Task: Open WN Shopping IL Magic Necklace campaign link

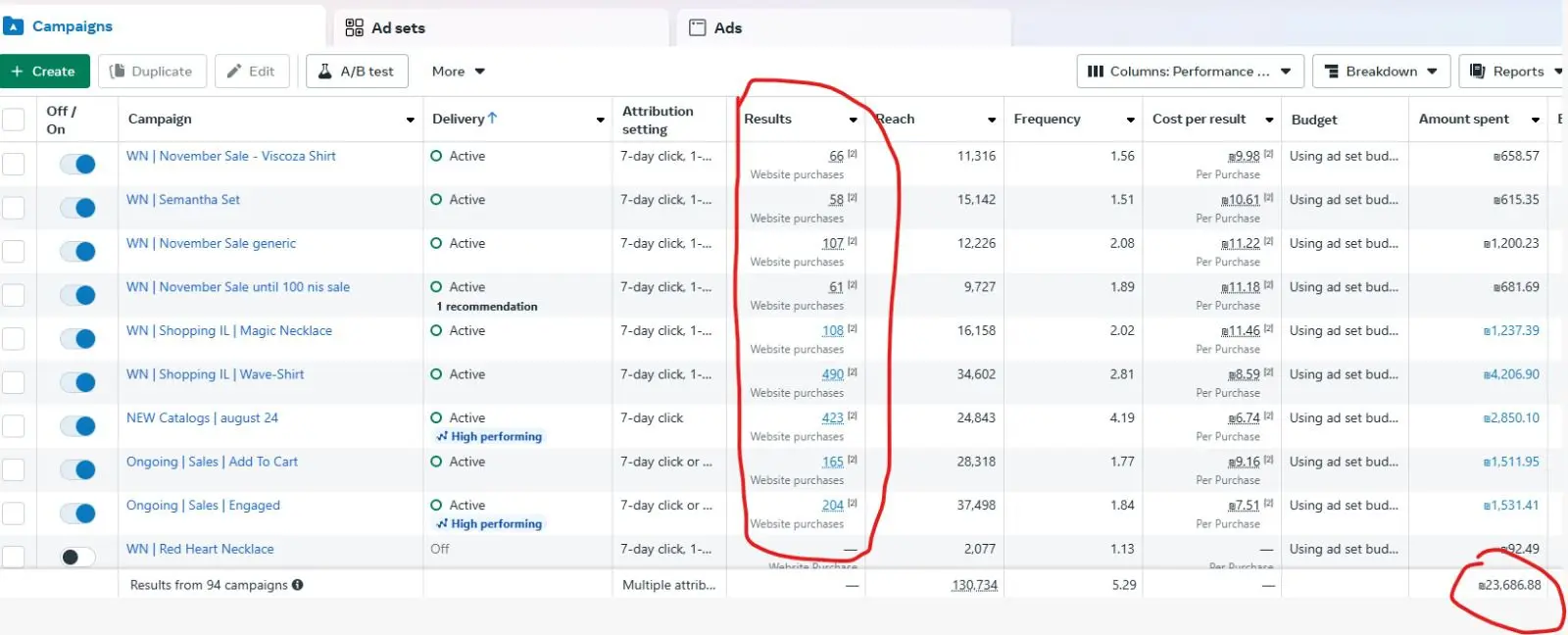Action: (x=229, y=331)
